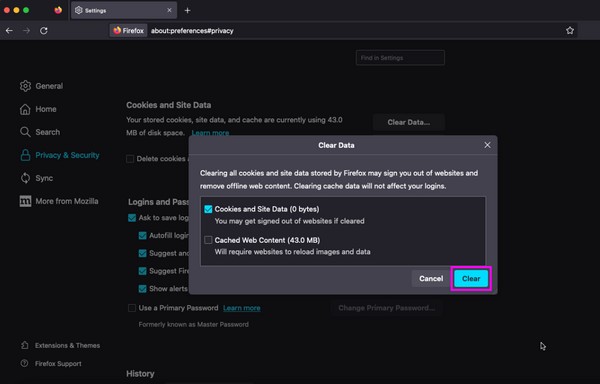Click the Firefox icon left of tabs
600x384 pixels.
58,10
